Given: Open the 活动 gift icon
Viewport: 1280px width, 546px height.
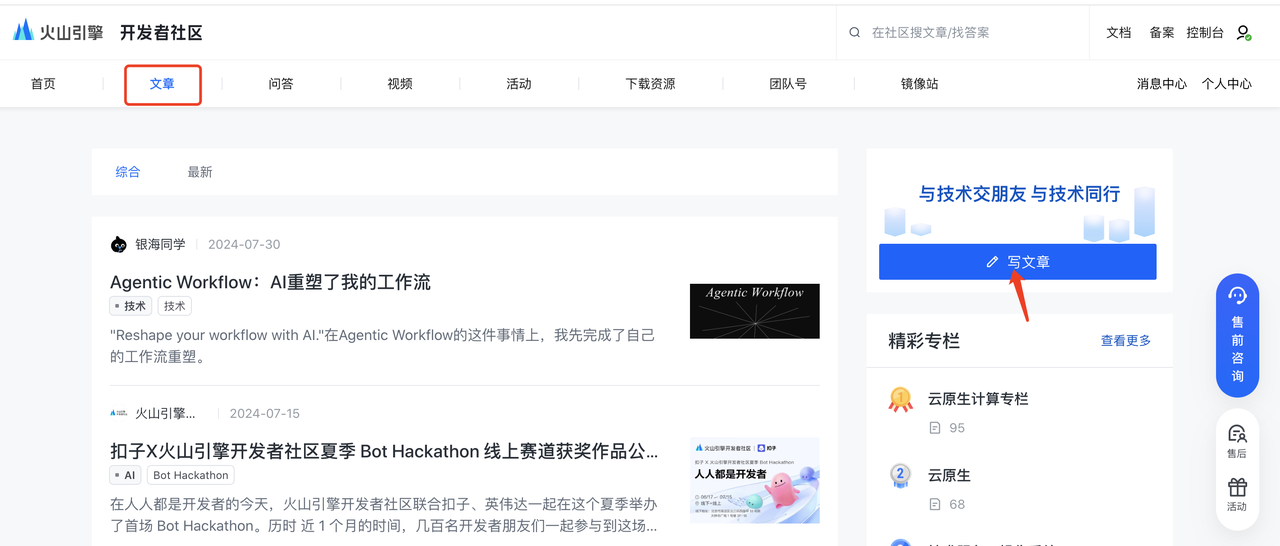Looking at the screenshot, I should click(1237, 488).
